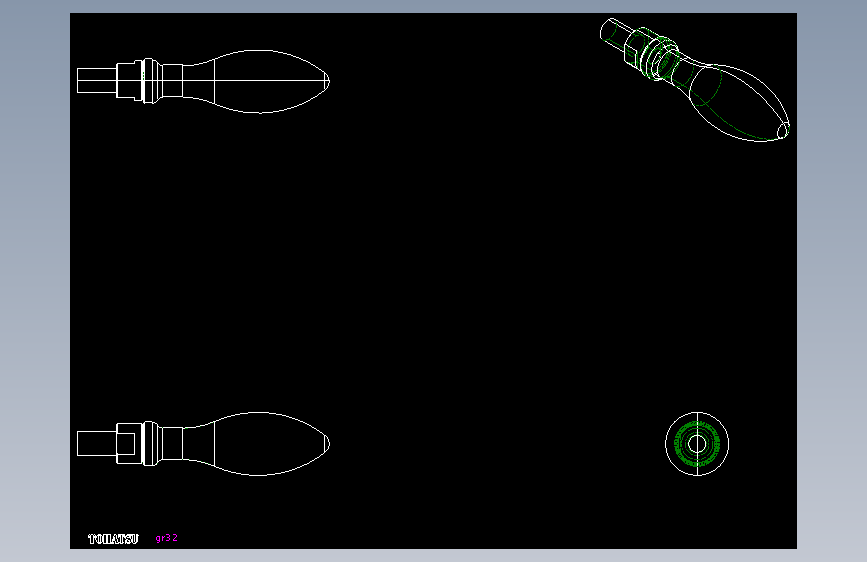This screenshot has width=867, height=562.
Task: Click the white TOHATSU text label
Action: 113,539
